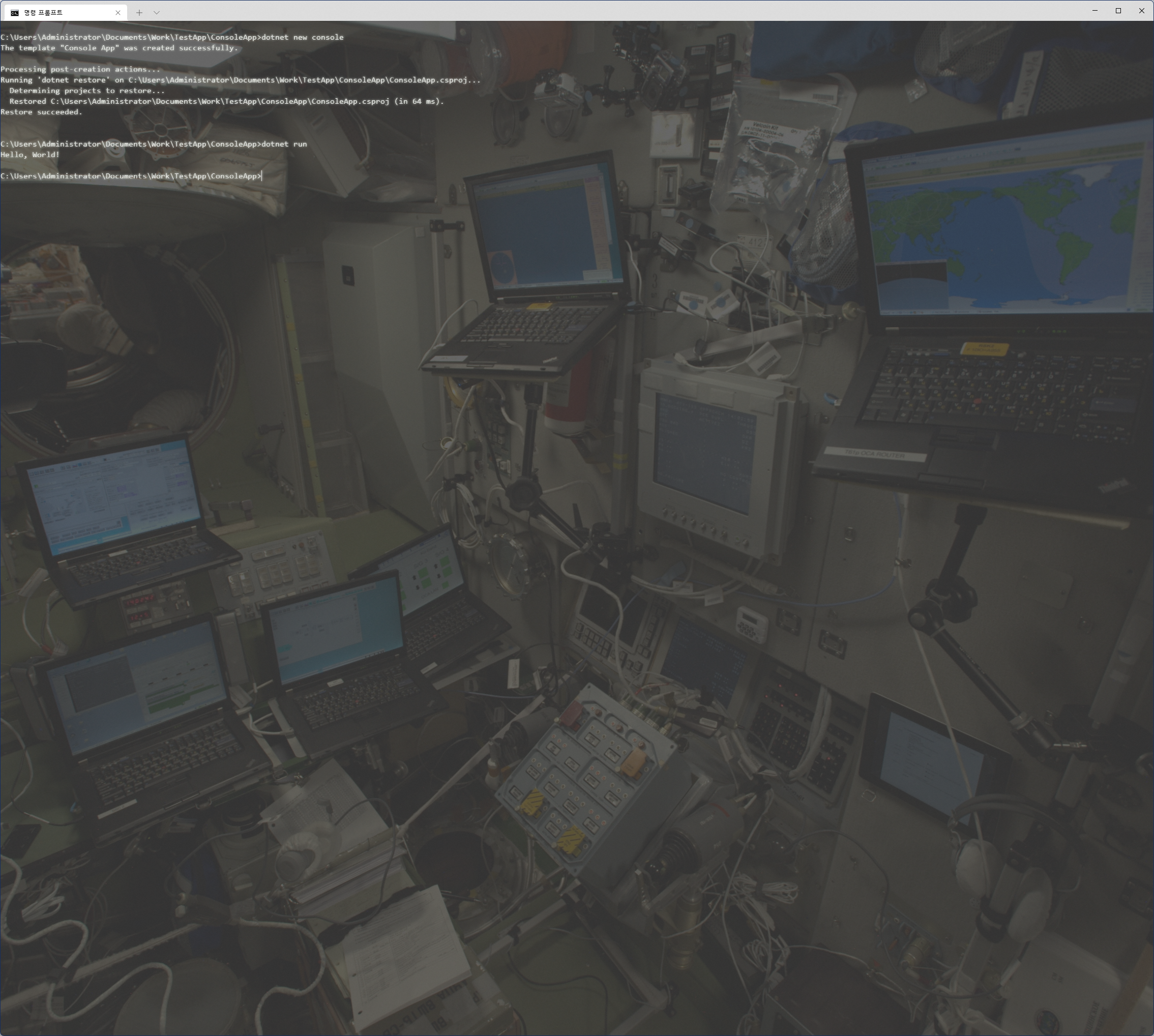Click the 'Hello, World!' output line
The width and height of the screenshot is (1154, 1036).
coord(30,155)
